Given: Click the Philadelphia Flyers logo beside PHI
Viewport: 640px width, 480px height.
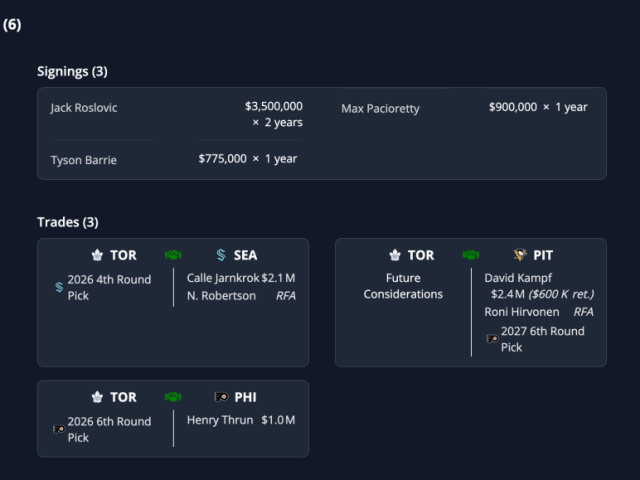Looking at the screenshot, I should click(221, 397).
